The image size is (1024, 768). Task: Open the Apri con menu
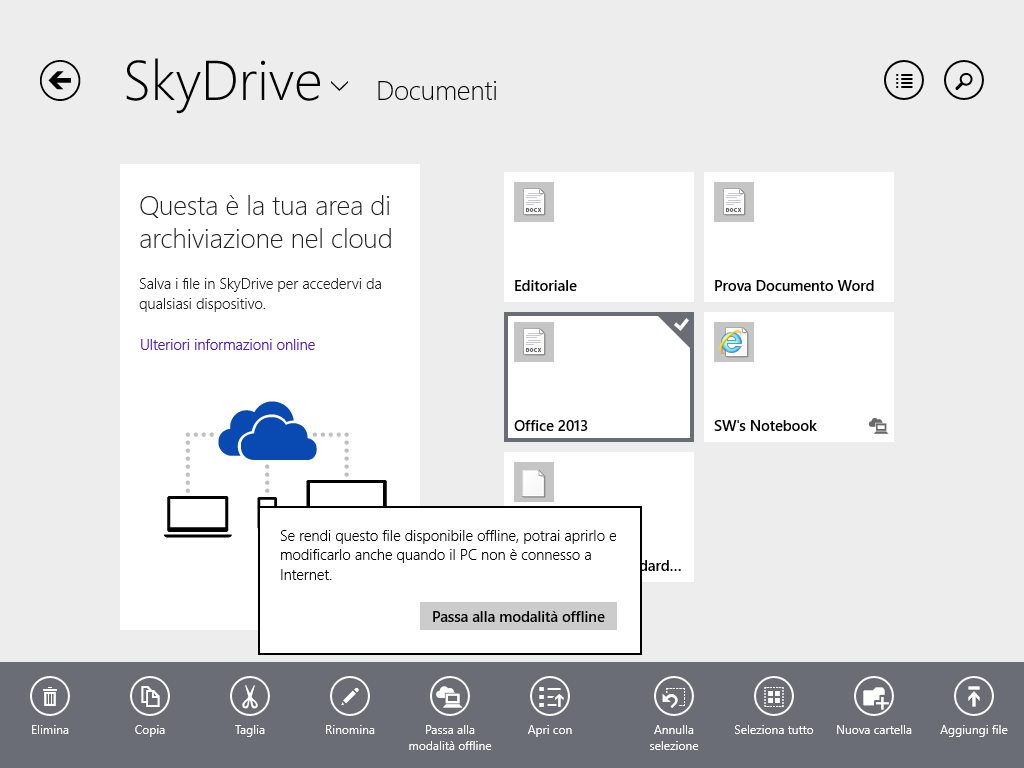click(x=549, y=696)
